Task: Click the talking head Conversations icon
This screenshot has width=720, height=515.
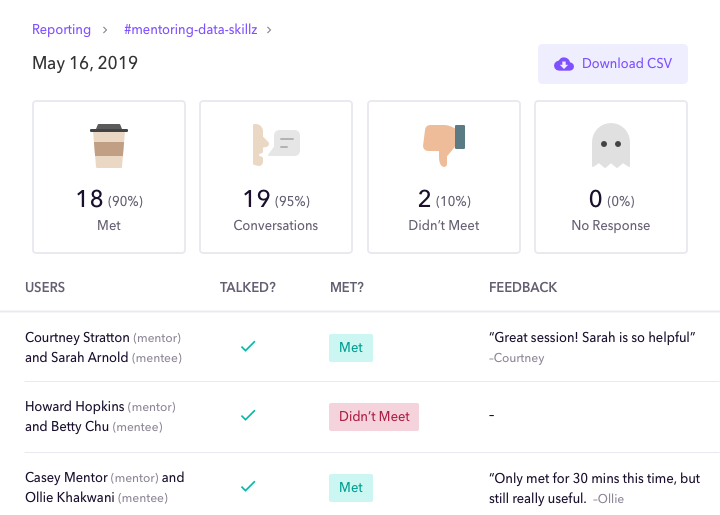Action: 276,145
